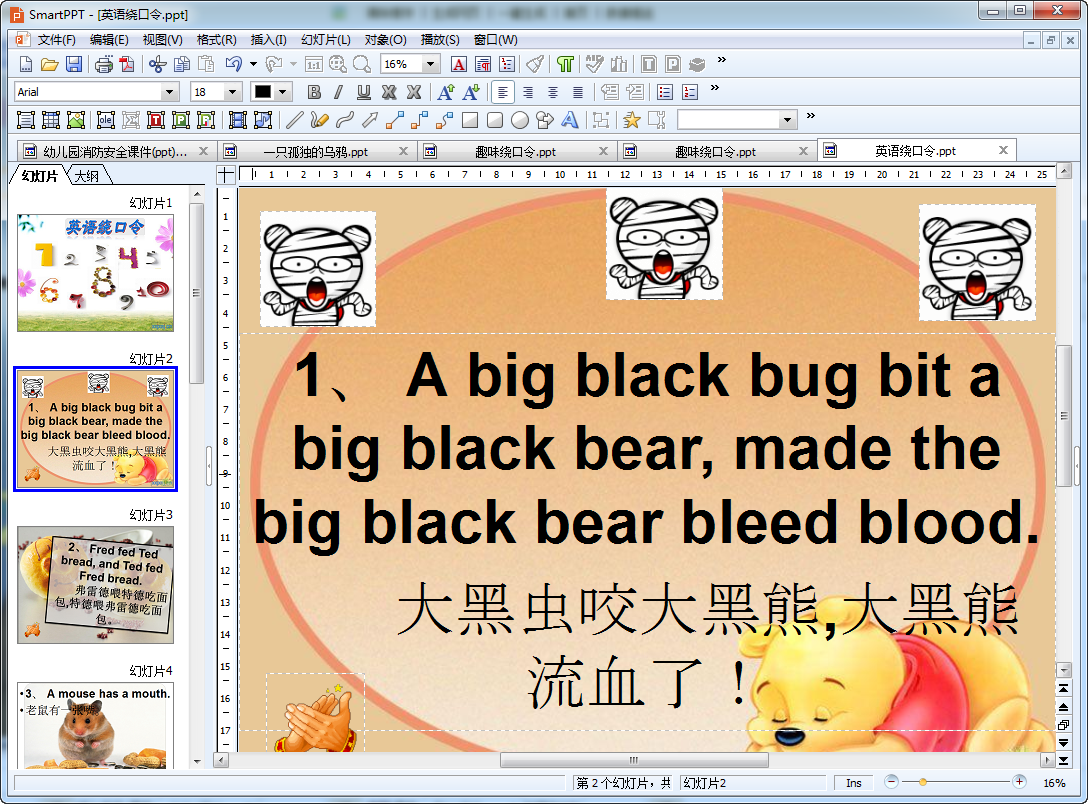
Task: Insert a table frame icon
Action: 51,120
